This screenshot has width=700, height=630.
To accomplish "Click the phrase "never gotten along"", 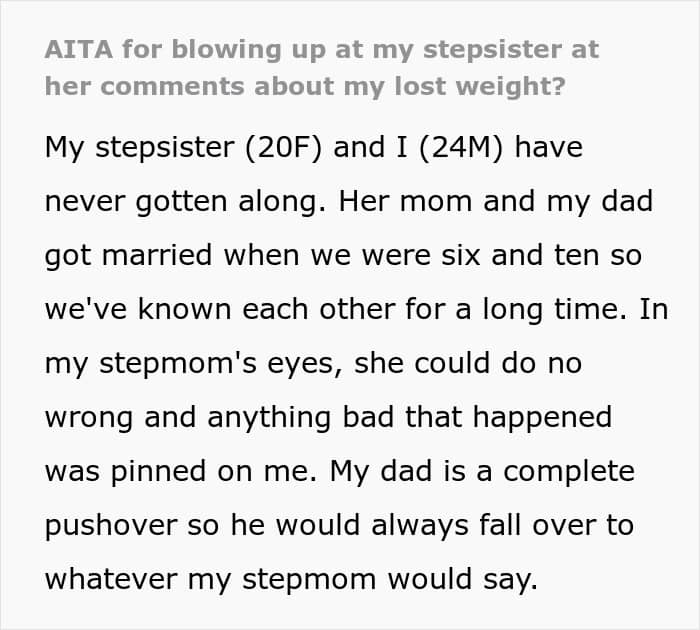I will click(x=187, y=203).
